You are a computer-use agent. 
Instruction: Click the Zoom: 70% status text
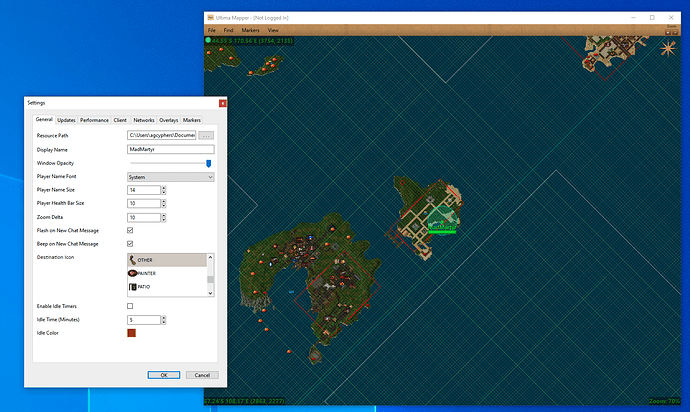click(x=664, y=401)
